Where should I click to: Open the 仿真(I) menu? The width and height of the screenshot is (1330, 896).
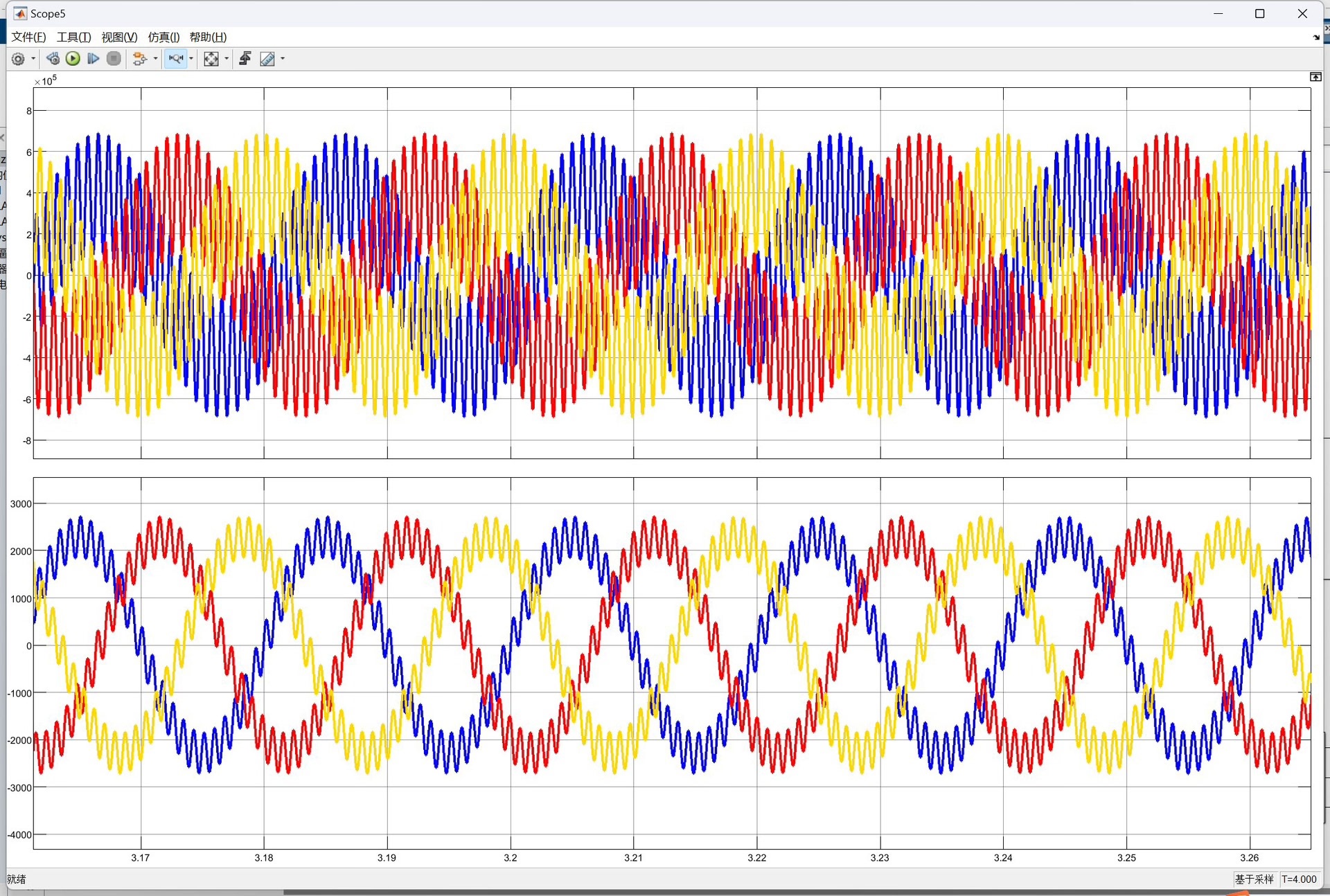point(163,37)
